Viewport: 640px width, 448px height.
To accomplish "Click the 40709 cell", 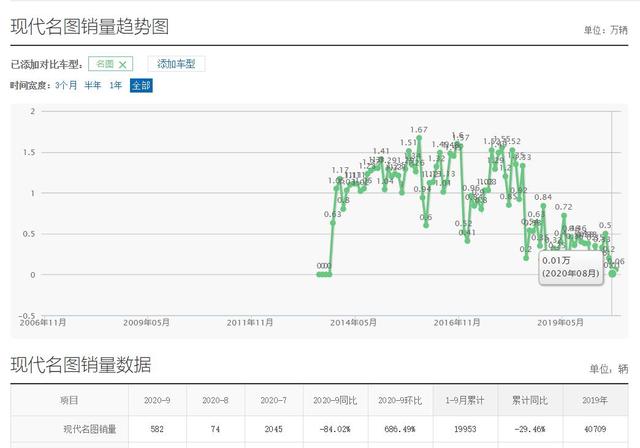I will [595, 429].
